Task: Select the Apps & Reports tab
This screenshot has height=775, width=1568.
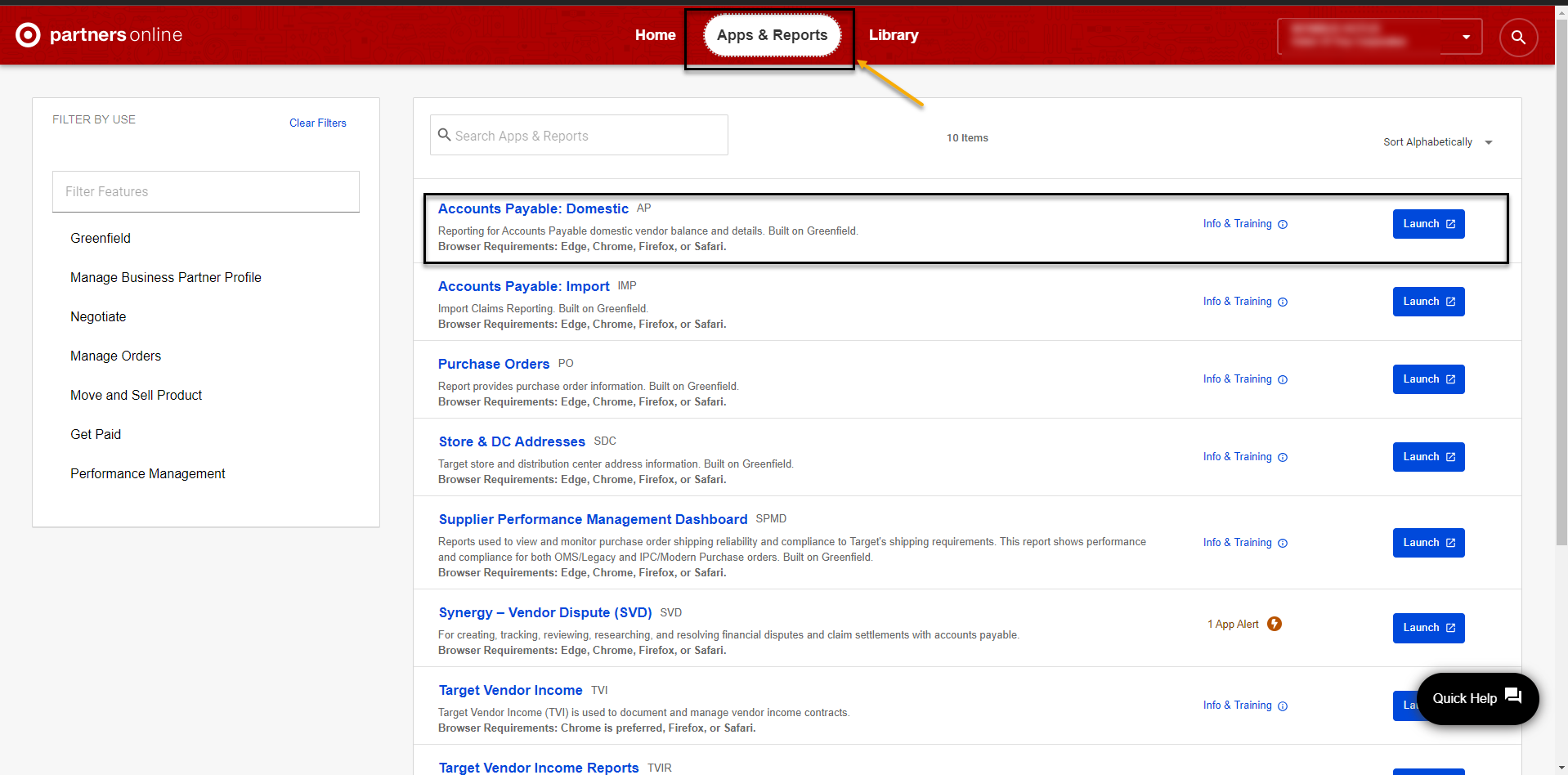Action: [x=771, y=35]
